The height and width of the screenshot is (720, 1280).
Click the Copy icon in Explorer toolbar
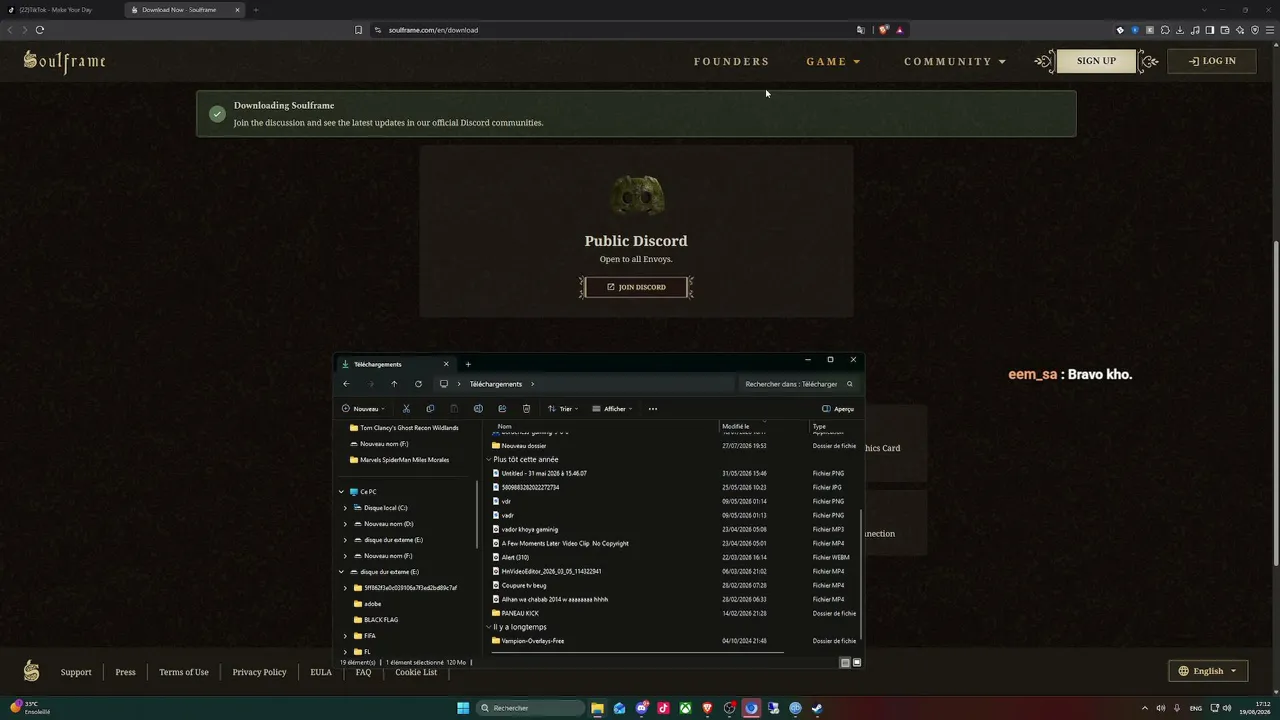(430, 409)
